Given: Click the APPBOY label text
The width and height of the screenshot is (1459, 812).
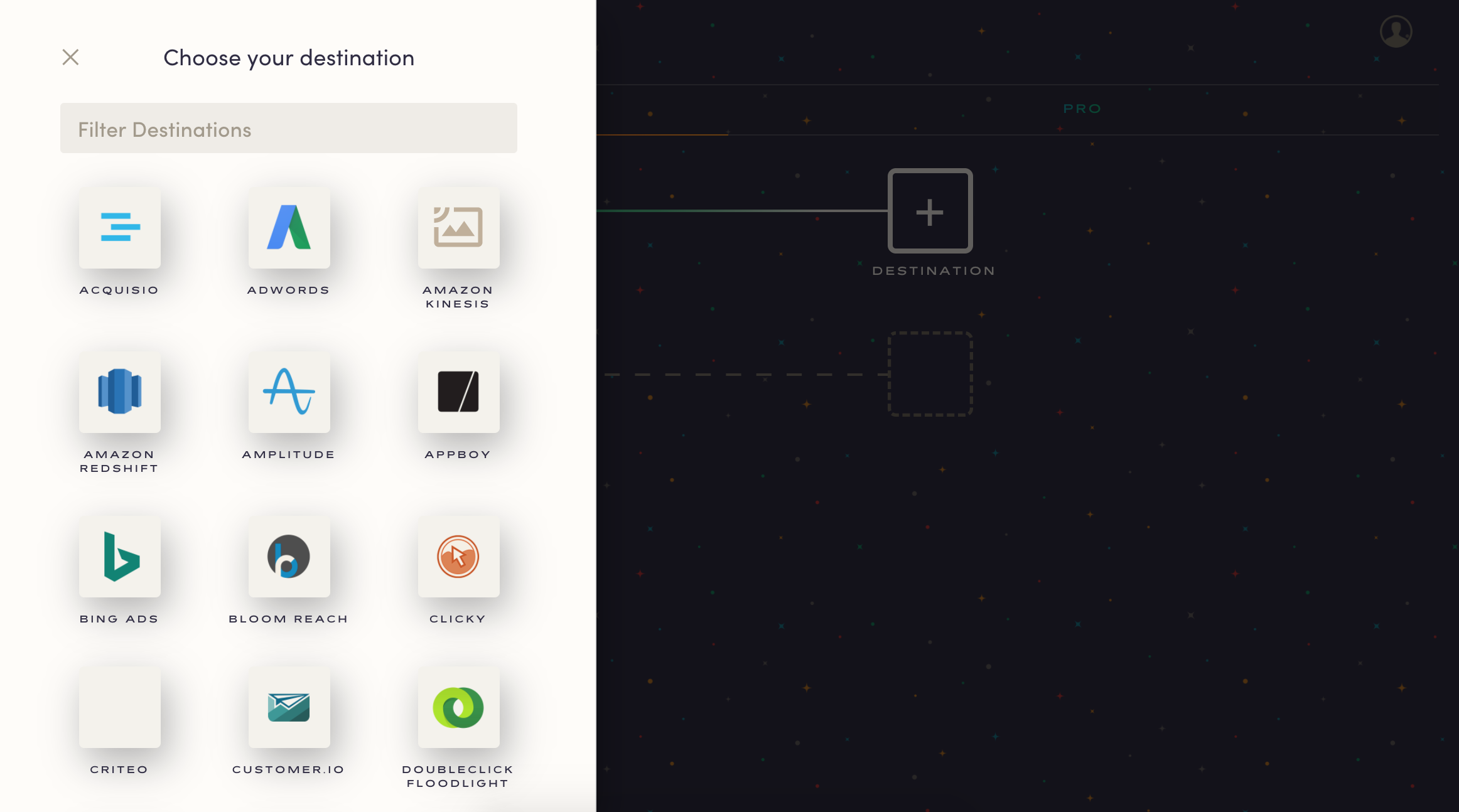Looking at the screenshot, I should (x=458, y=455).
